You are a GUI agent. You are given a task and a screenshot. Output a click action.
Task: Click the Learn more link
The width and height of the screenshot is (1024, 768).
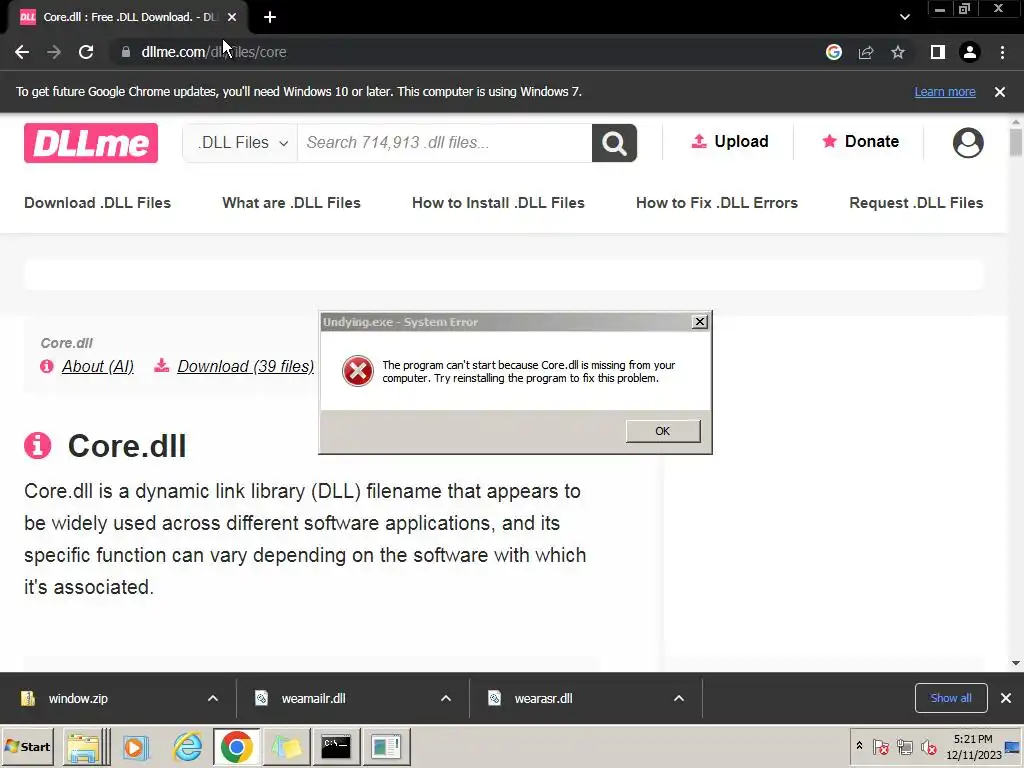(945, 91)
